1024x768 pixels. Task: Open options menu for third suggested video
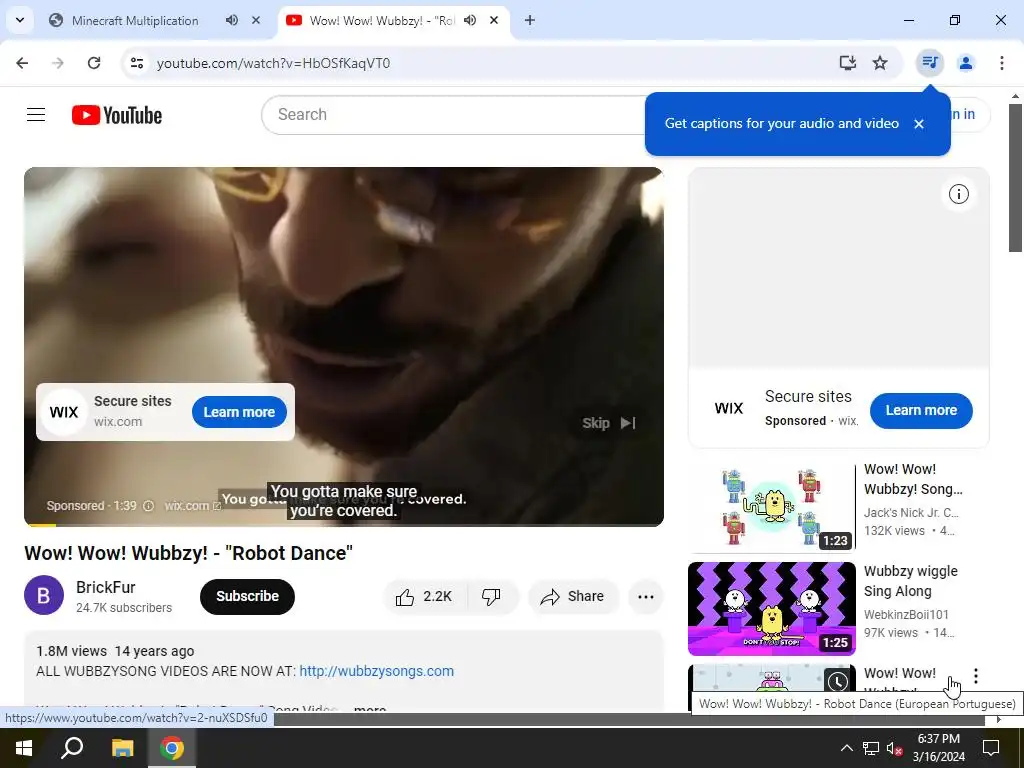(x=976, y=676)
